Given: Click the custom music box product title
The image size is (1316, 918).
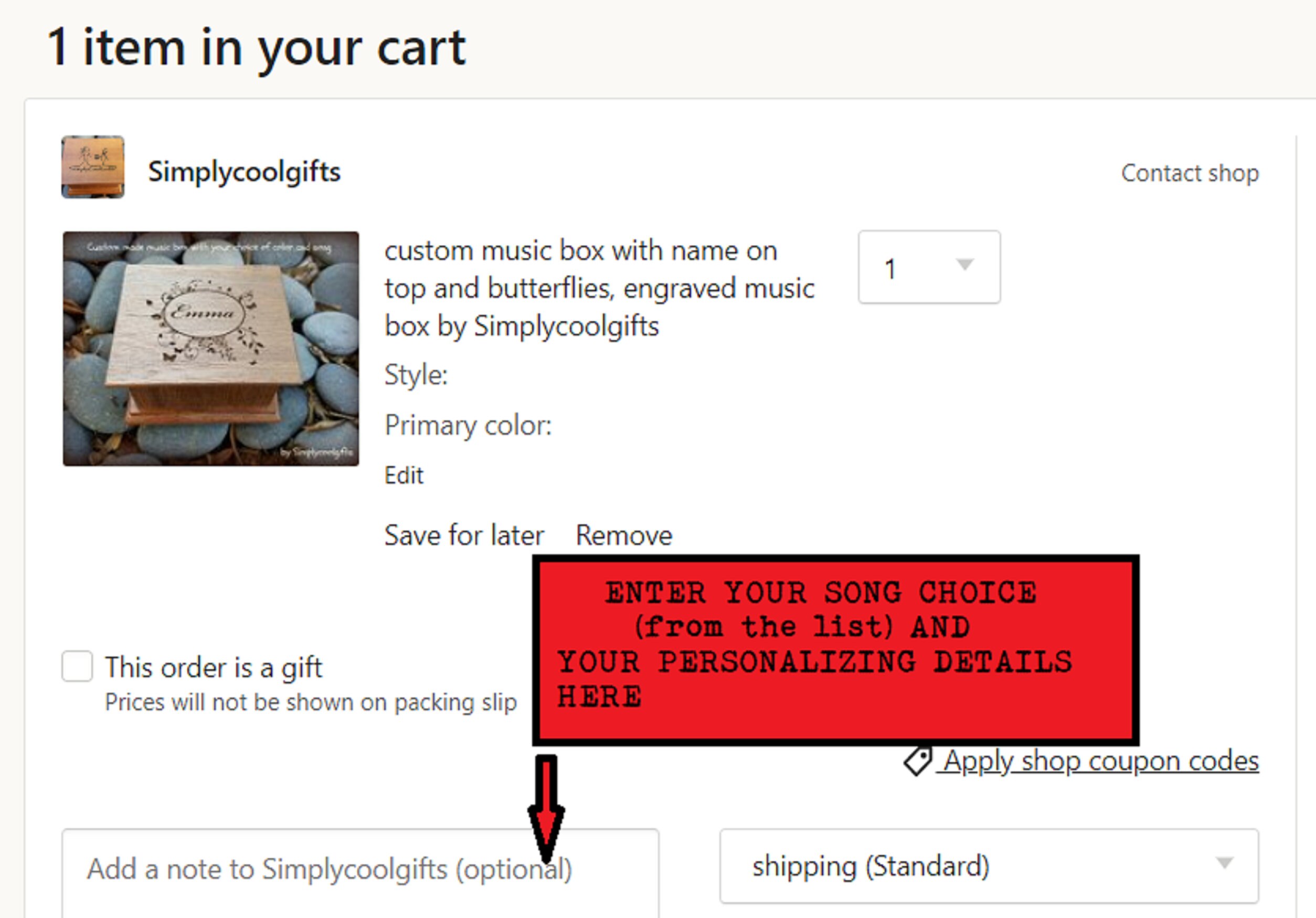Looking at the screenshot, I should click(x=600, y=288).
